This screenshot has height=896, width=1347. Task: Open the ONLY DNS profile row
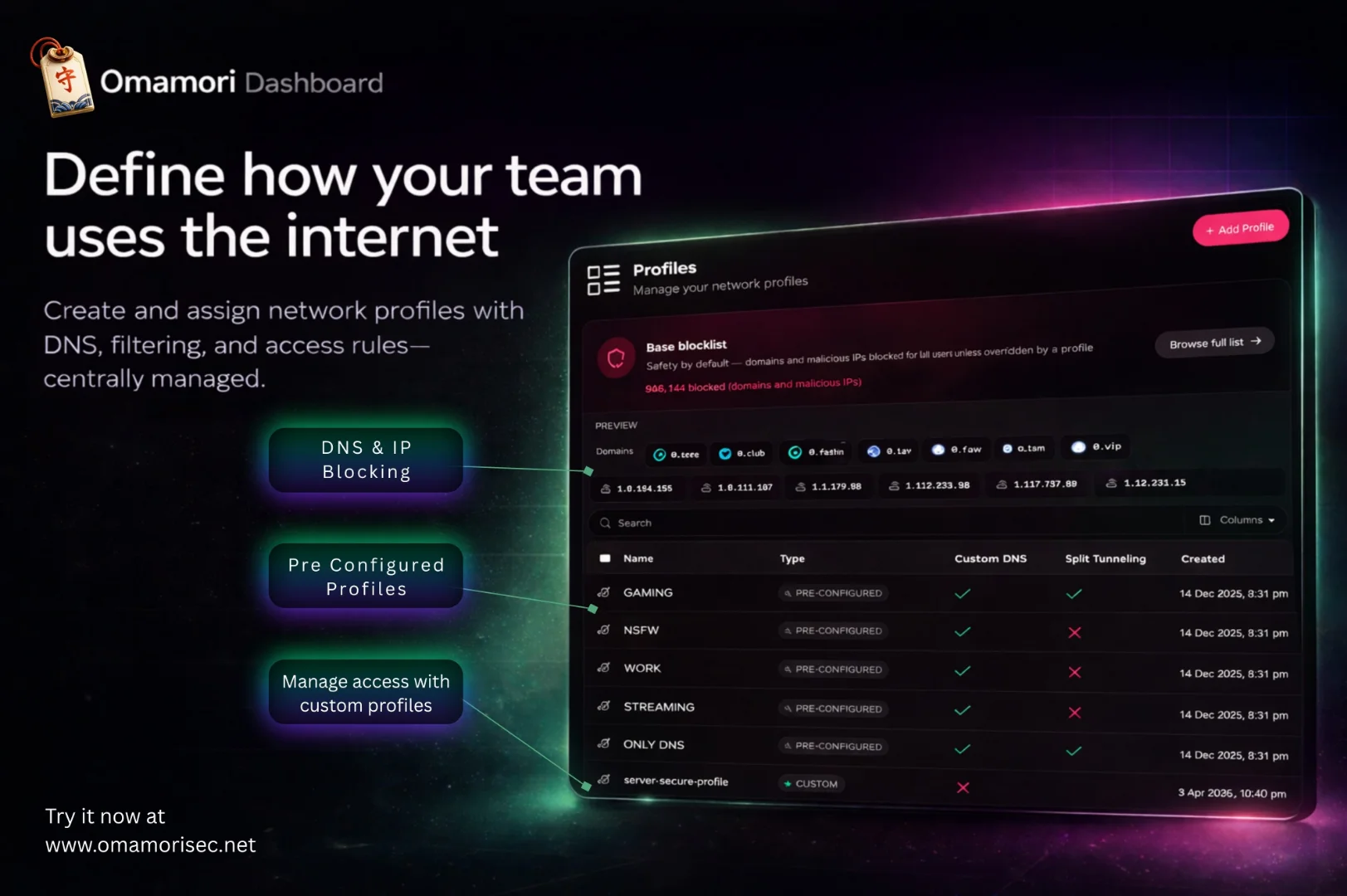940,748
